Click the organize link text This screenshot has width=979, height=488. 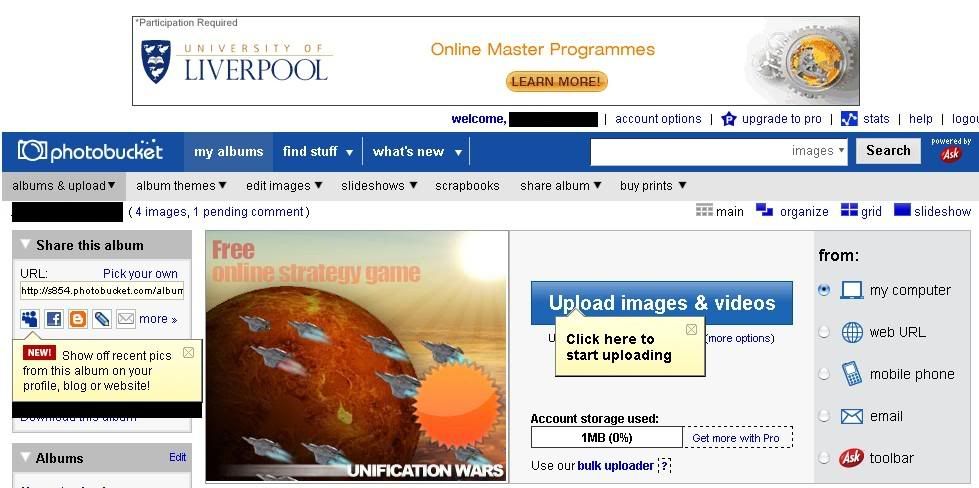(804, 212)
